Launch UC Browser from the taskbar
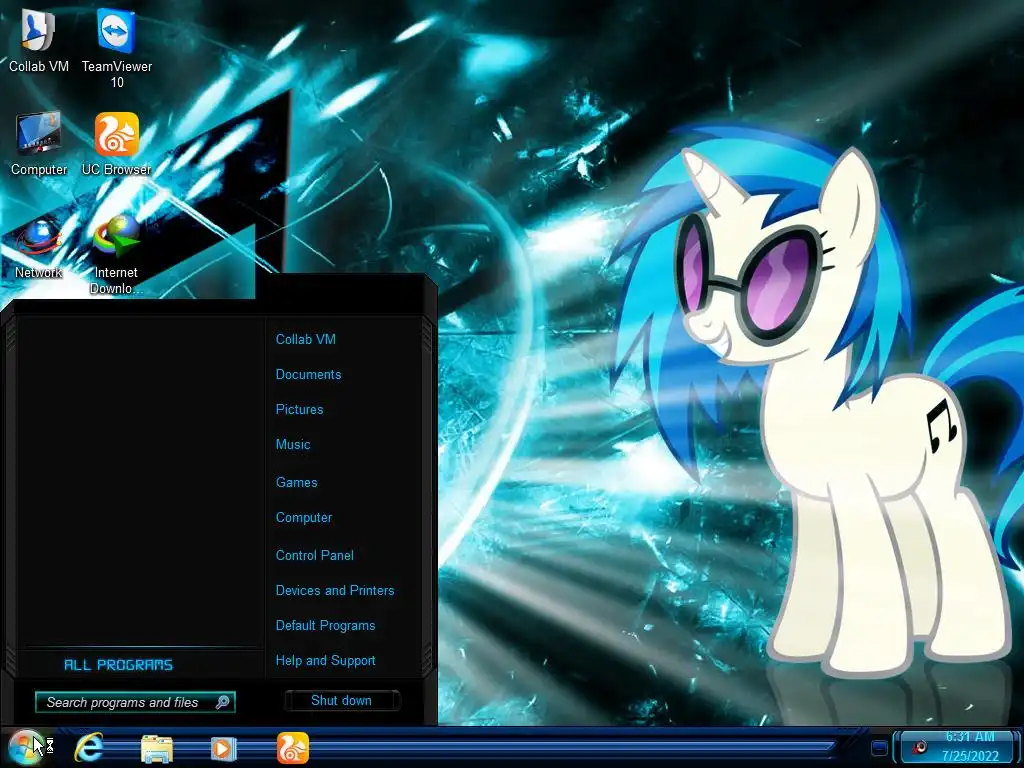The height and width of the screenshot is (768, 1024). click(x=293, y=748)
